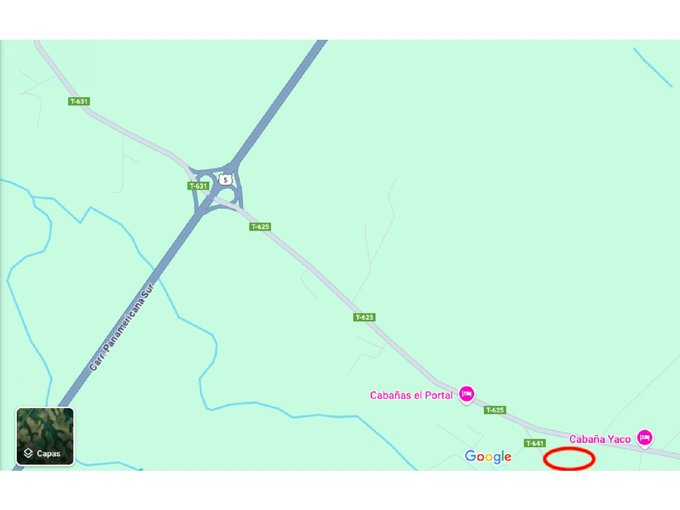Select the T-625 badge near Cabañas el Portal

point(495,410)
